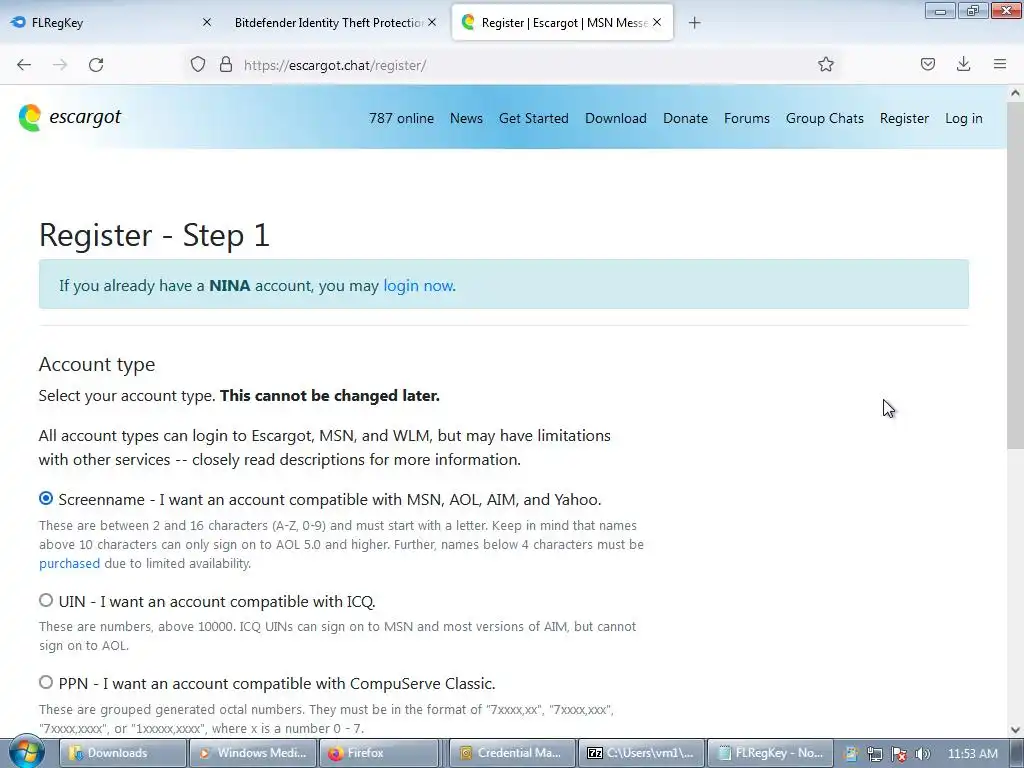Screen dimensions: 1024x768
Task: Select the PPN CompuServe account type
Action: [x=46, y=682]
